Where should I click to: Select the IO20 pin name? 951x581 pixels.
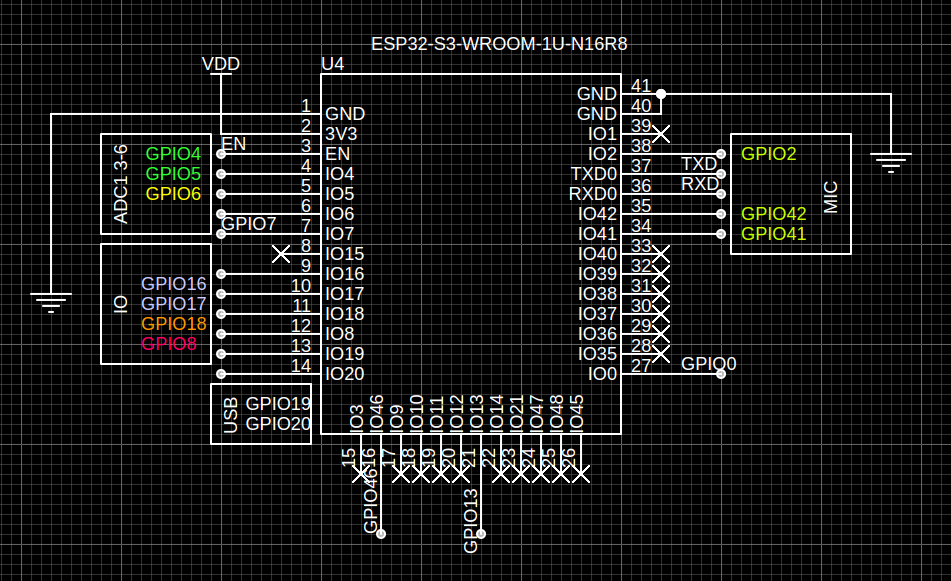(x=344, y=374)
